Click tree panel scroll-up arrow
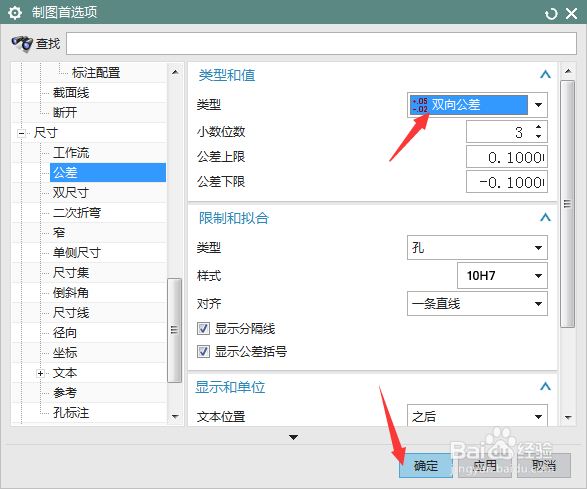 (175, 72)
